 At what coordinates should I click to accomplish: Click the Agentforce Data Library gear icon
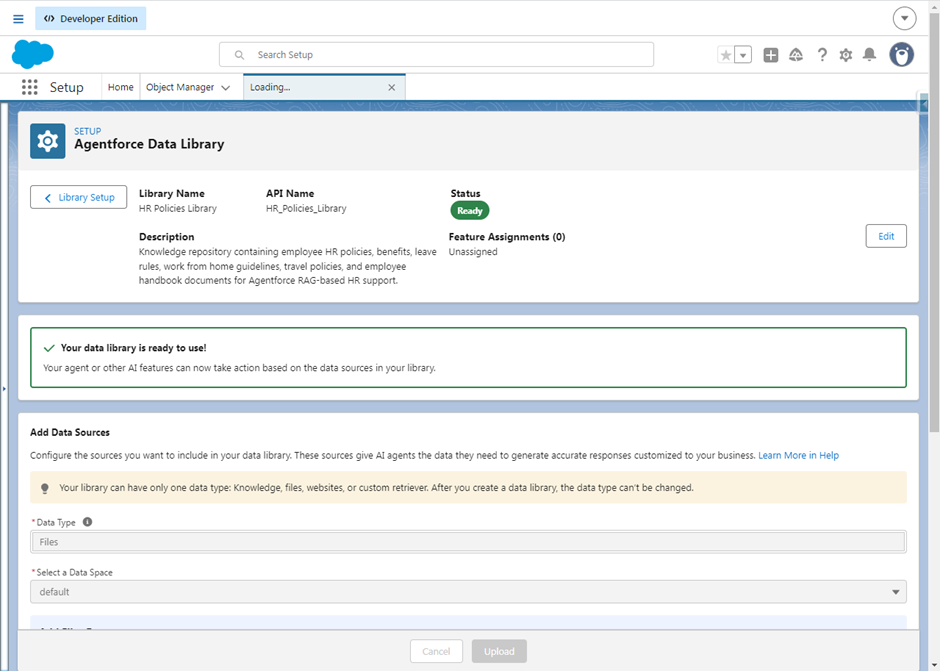[x=47, y=141]
